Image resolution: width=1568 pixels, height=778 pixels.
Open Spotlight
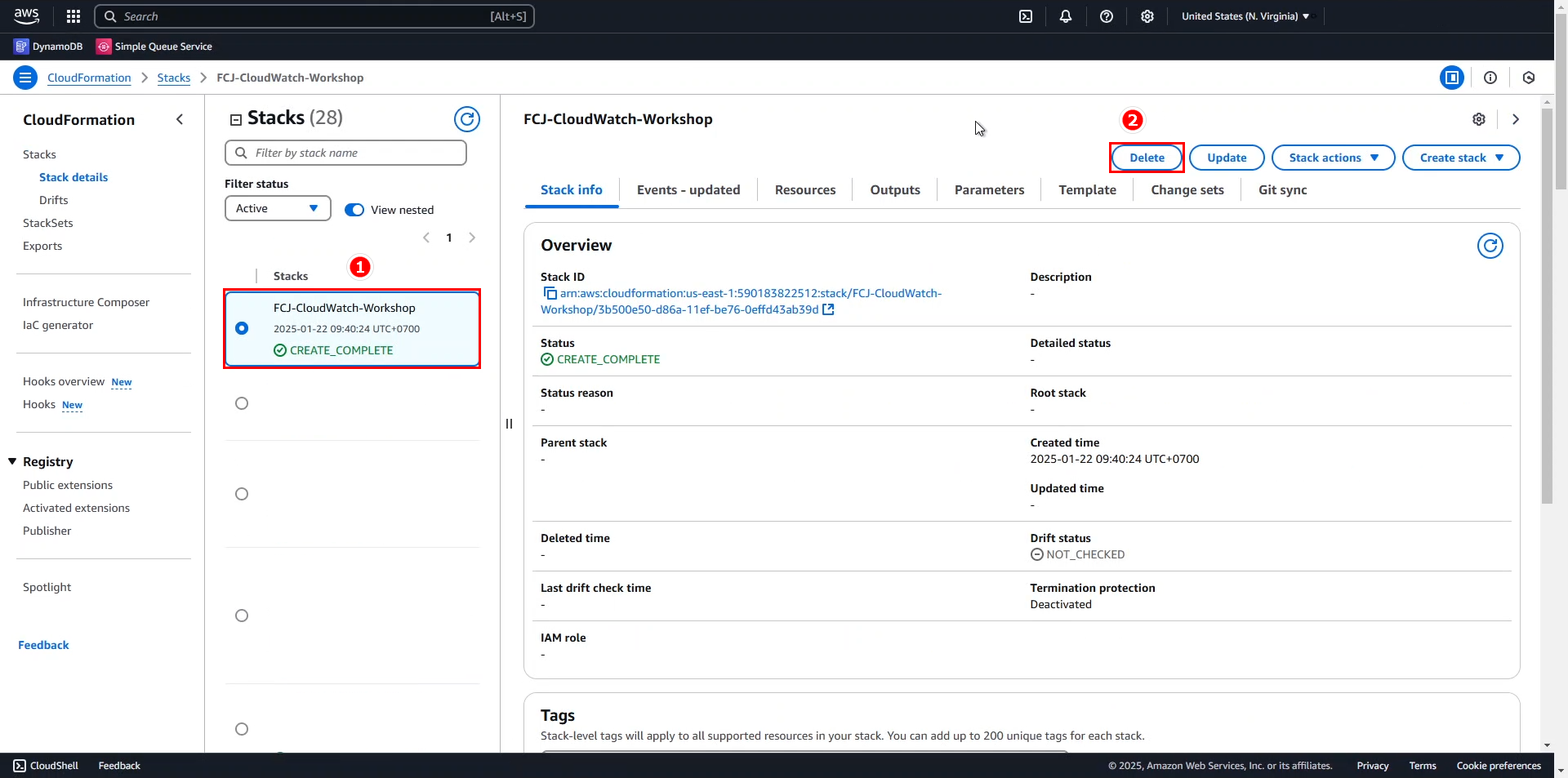[47, 587]
